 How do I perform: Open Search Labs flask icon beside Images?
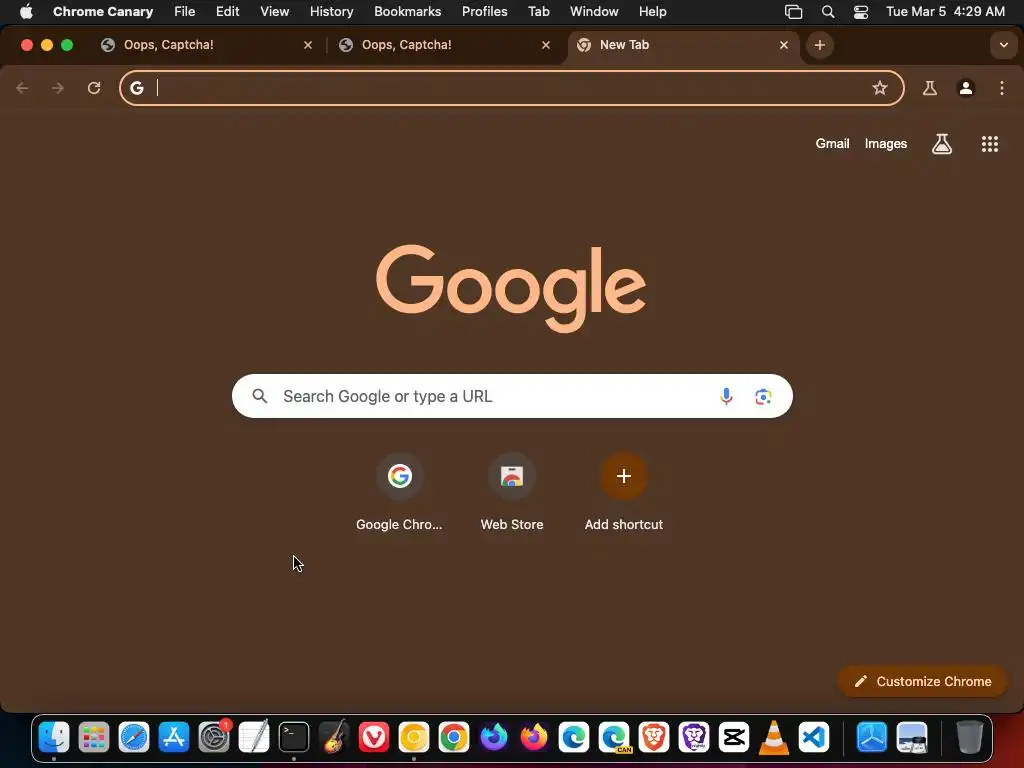coord(941,144)
